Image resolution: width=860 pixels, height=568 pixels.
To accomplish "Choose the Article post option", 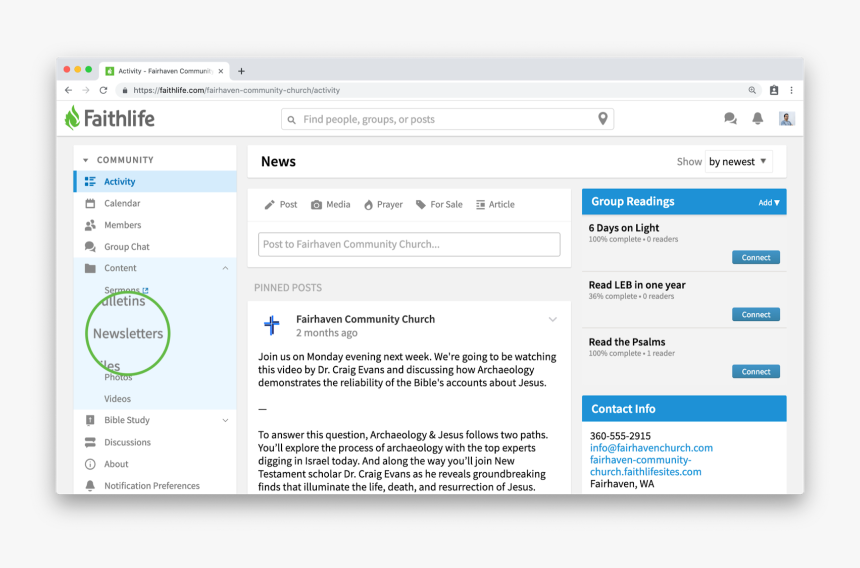I will (x=495, y=205).
